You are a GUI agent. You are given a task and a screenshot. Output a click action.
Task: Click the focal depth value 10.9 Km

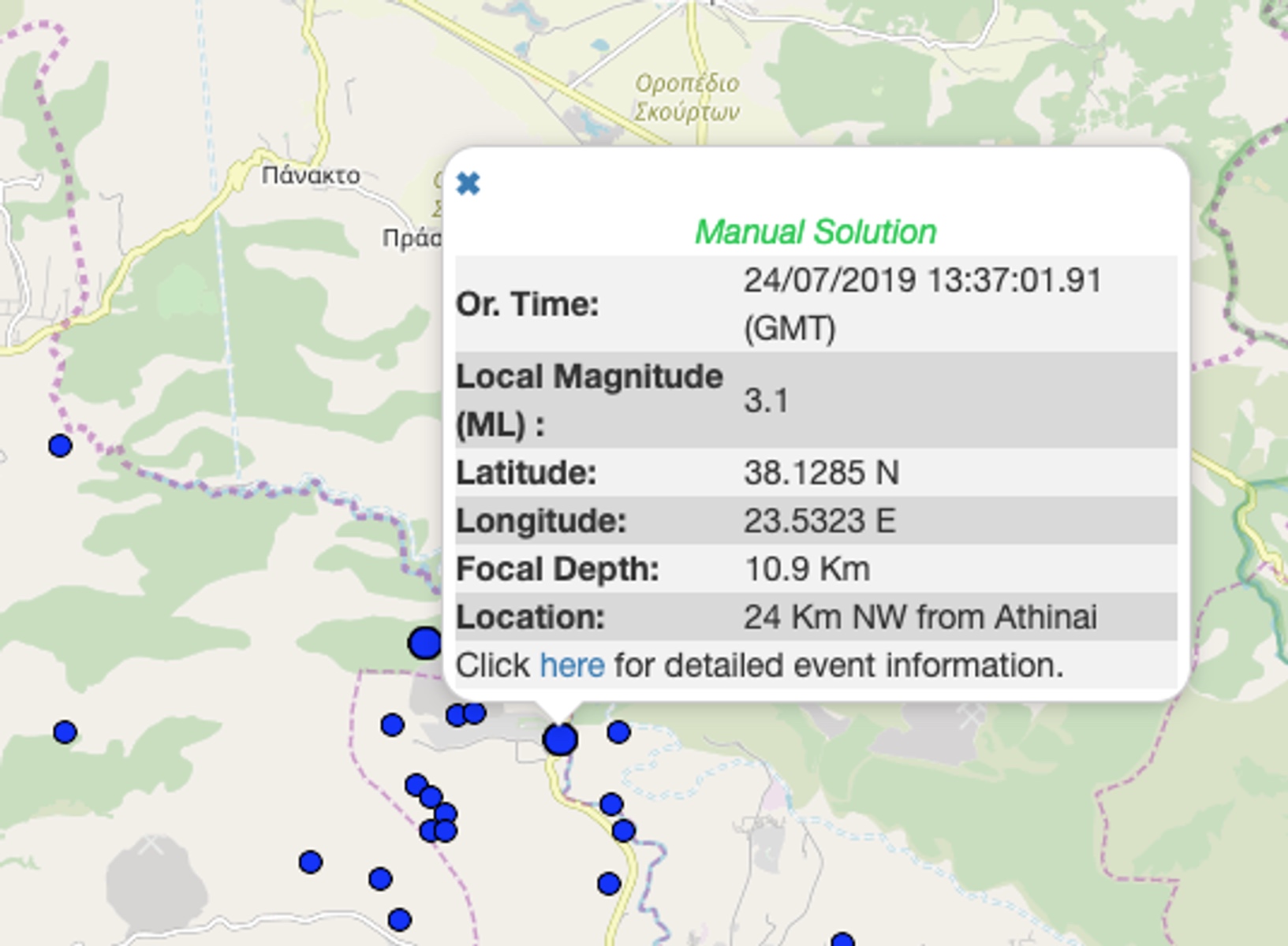[807, 569]
